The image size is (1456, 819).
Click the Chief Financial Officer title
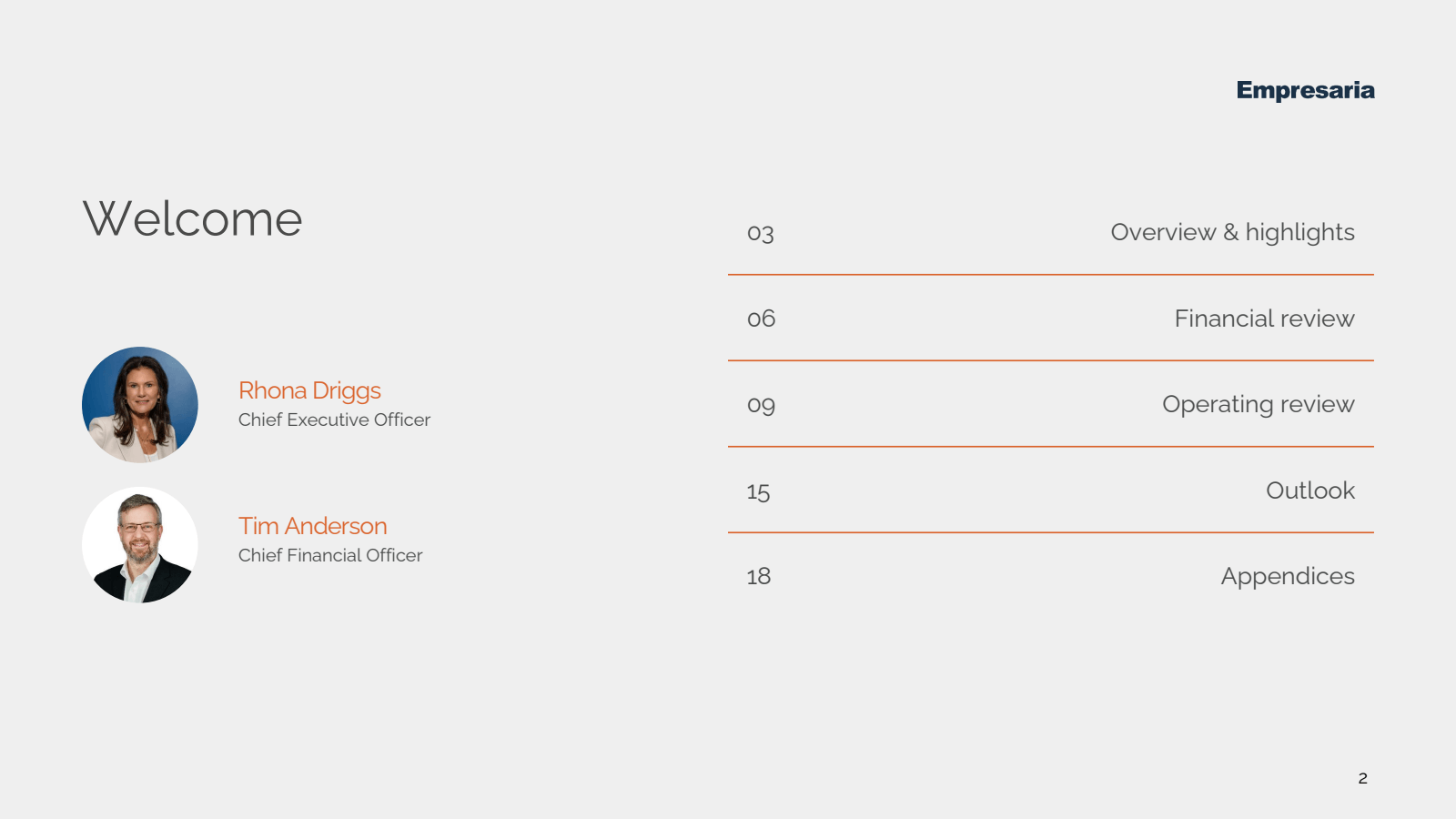[330, 555]
